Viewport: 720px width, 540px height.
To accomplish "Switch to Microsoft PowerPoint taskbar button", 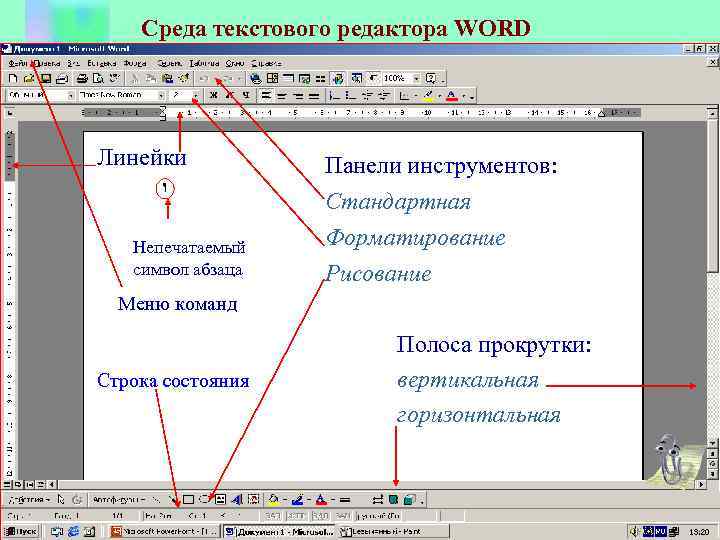I will [165, 532].
